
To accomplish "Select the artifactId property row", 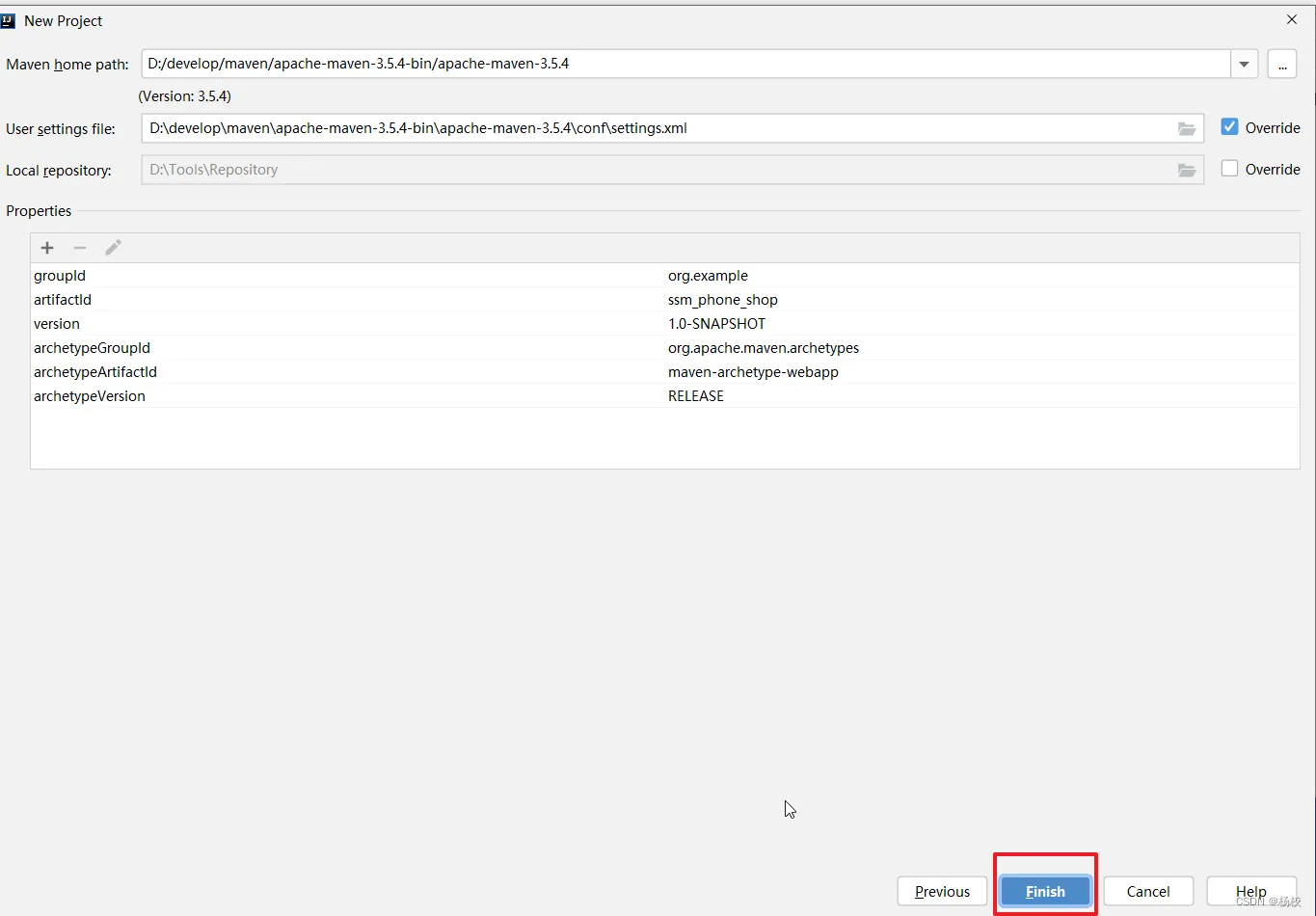I will (665, 300).
